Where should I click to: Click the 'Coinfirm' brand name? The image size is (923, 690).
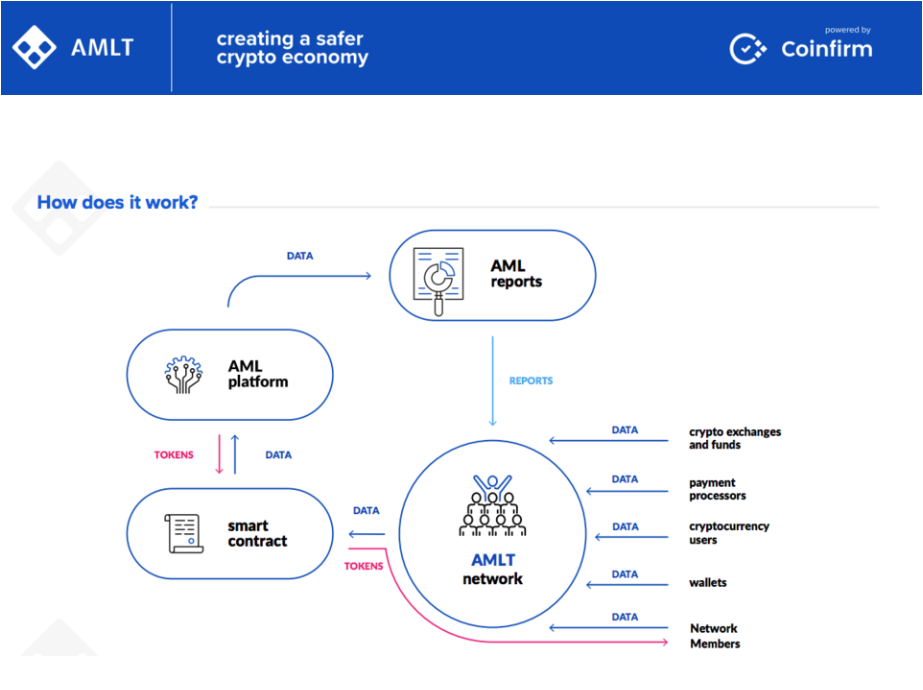[827, 49]
